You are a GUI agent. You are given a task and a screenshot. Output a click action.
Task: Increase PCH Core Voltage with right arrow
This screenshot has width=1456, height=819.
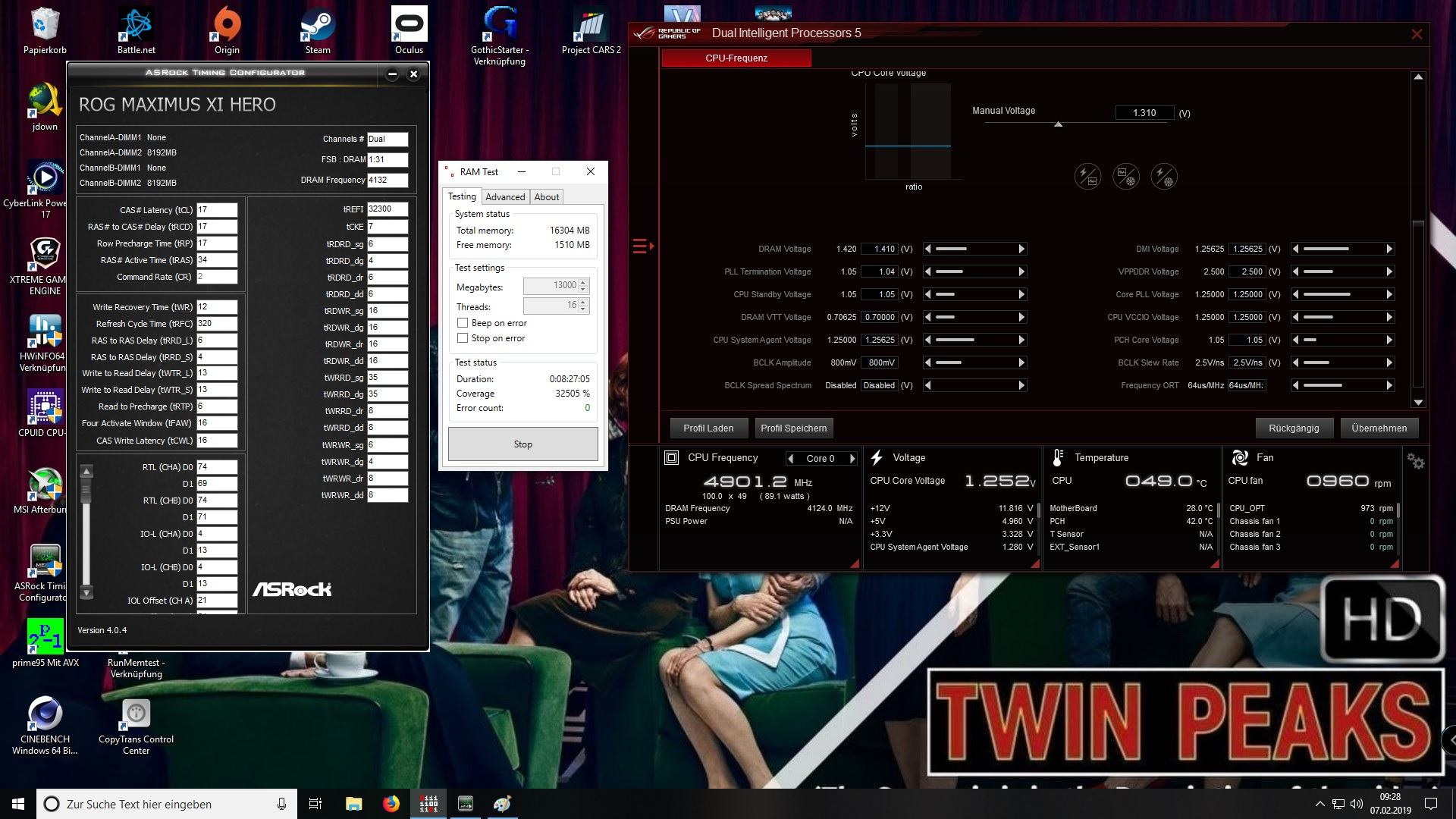pyautogui.click(x=1389, y=340)
